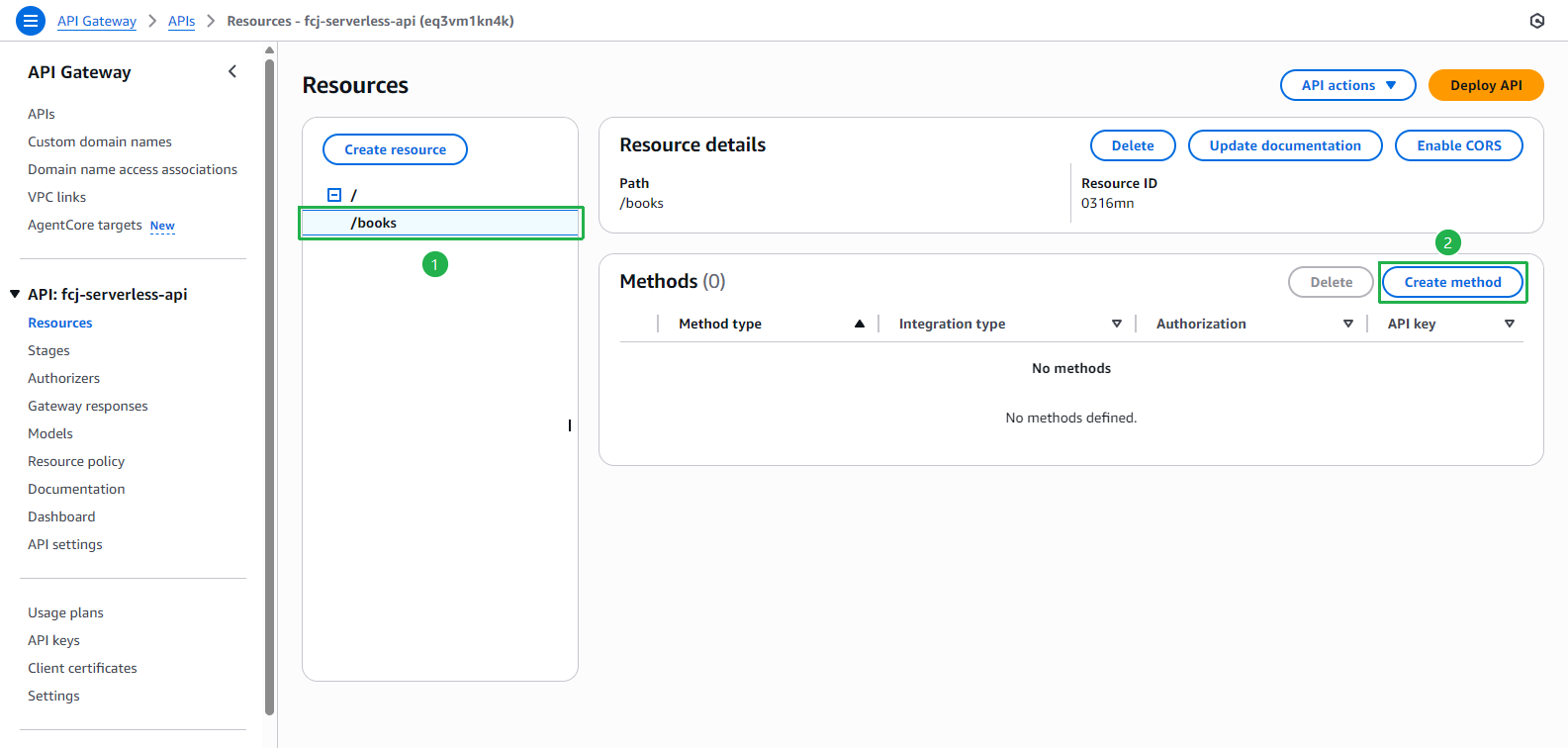Select the root / resource
The height and width of the screenshot is (748, 1568).
coord(353,195)
